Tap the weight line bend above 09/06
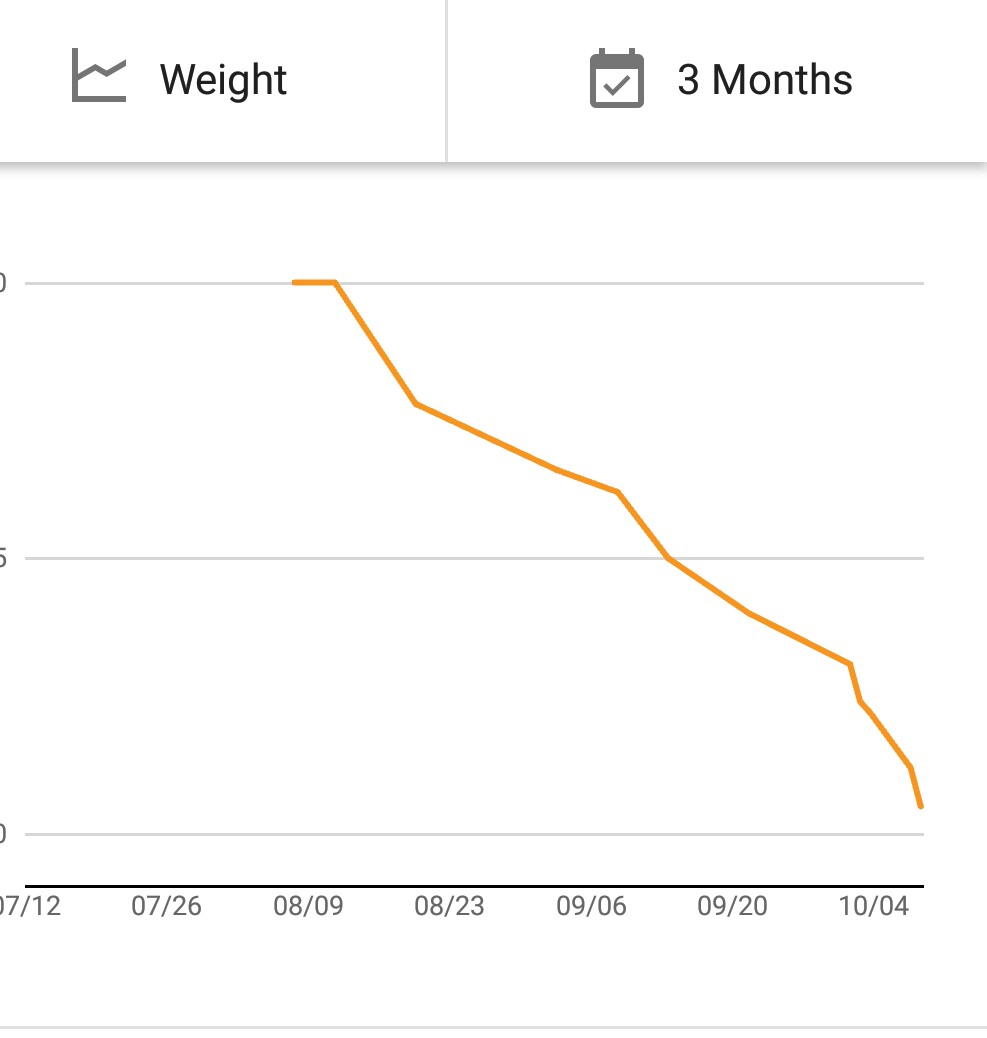Viewport: 987px width, 1038px height. pyautogui.click(x=618, y=492)
